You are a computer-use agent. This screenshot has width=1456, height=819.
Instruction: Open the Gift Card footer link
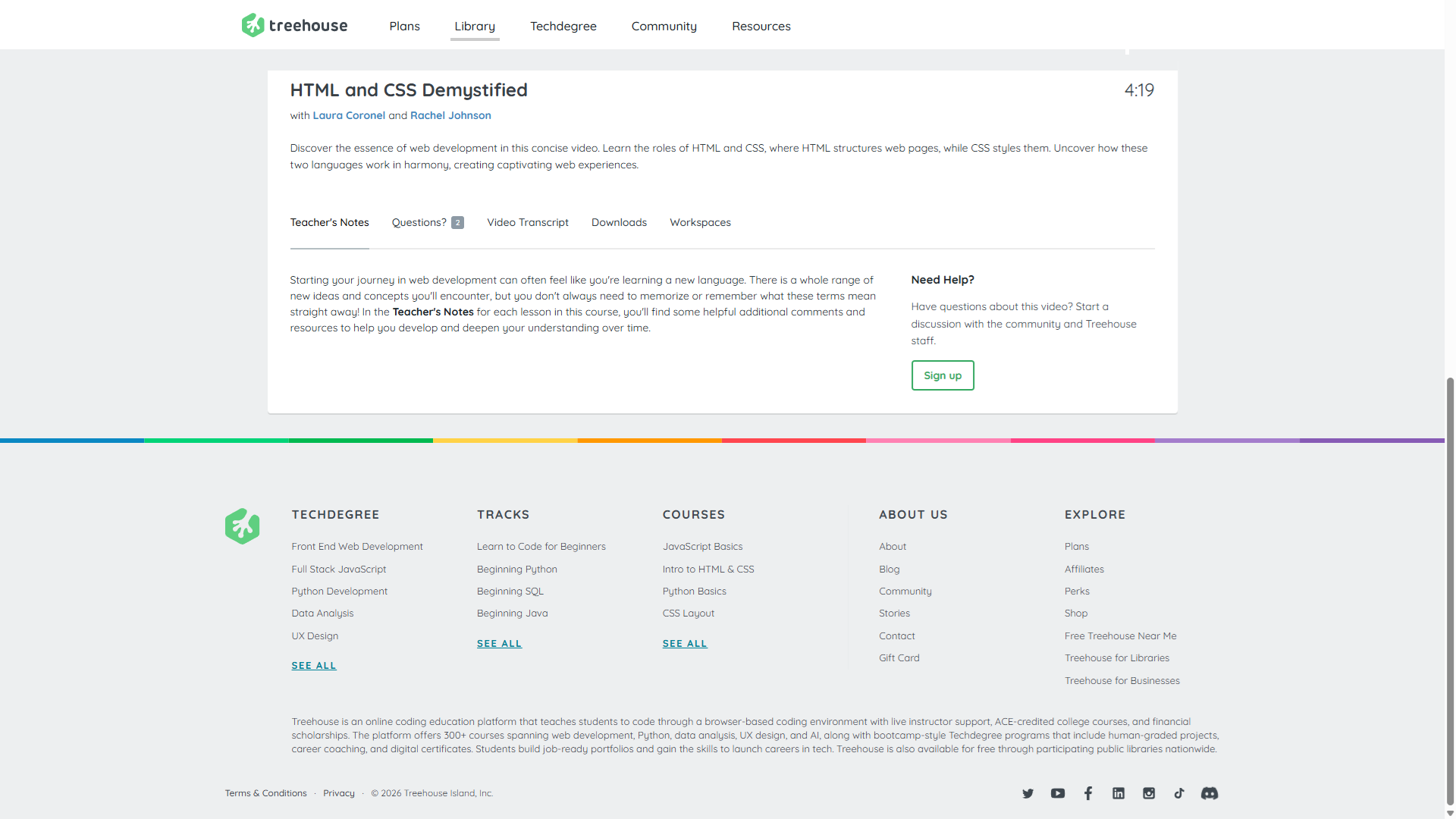point(899,657)
